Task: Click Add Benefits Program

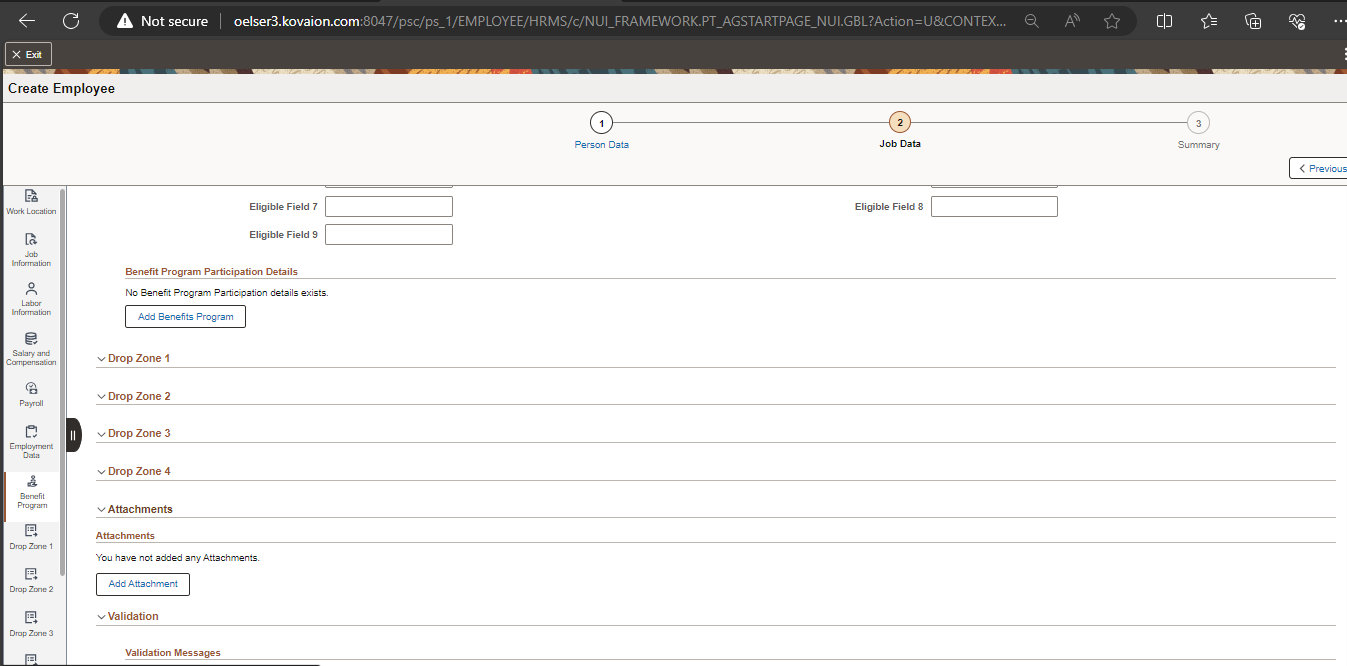Action: (x=185, y=316)
